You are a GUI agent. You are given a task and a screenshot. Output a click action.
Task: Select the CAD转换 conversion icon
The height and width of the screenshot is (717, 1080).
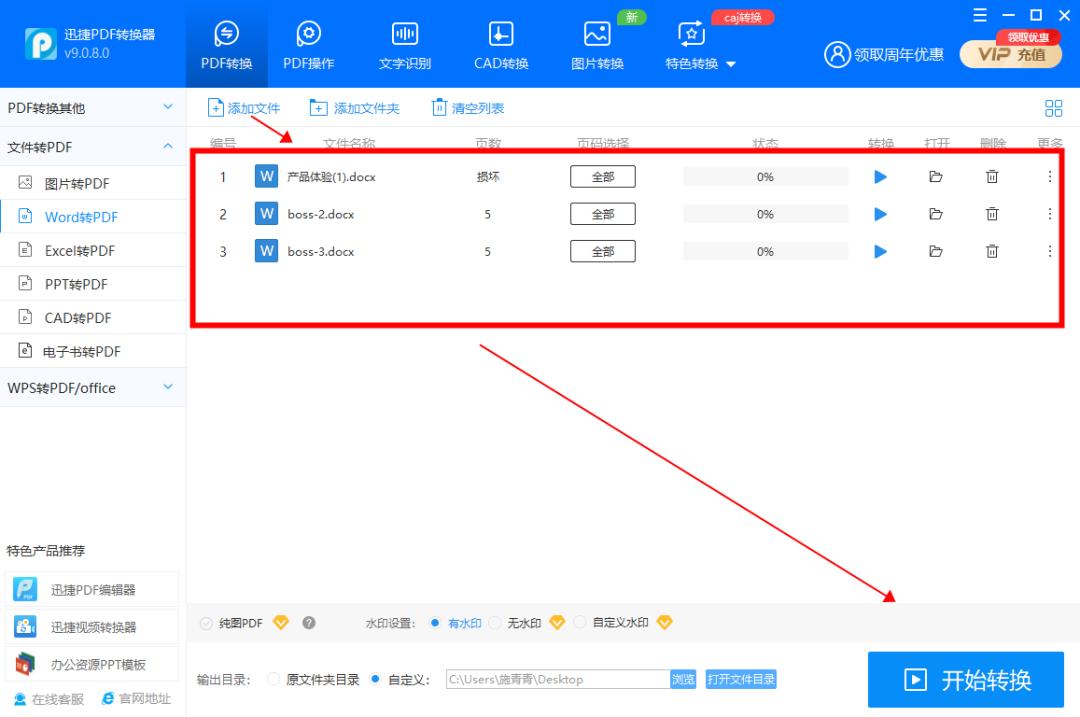pyautogui.click(x=499, y=42)
